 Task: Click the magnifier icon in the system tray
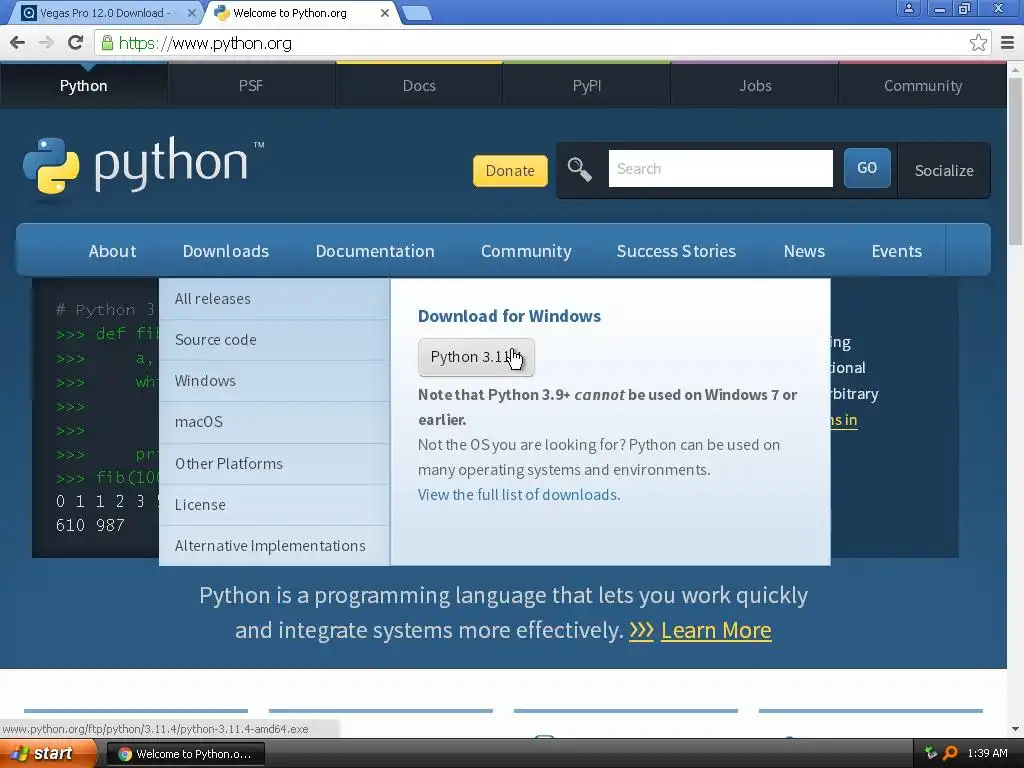(950, 753)
